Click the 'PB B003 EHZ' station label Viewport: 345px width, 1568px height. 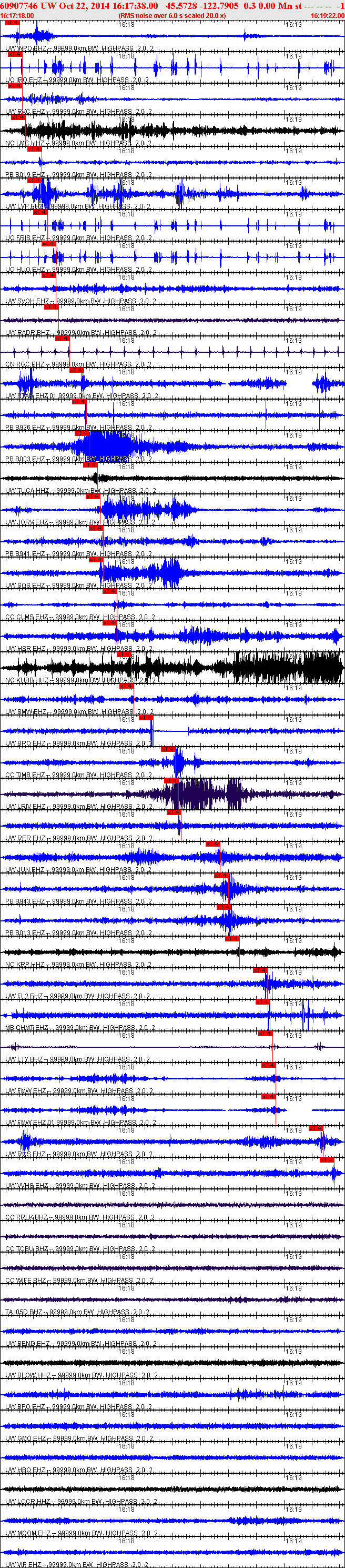pyautogui.click(x=26, y=459)
